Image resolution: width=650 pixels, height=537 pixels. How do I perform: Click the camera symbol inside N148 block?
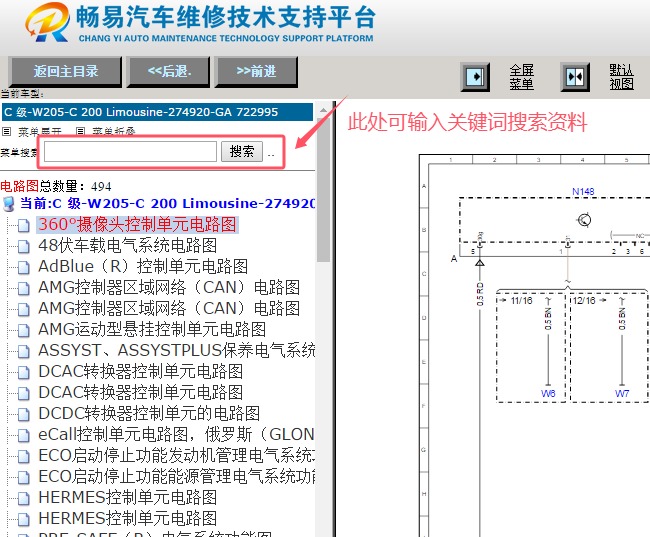tap(585, 220)
